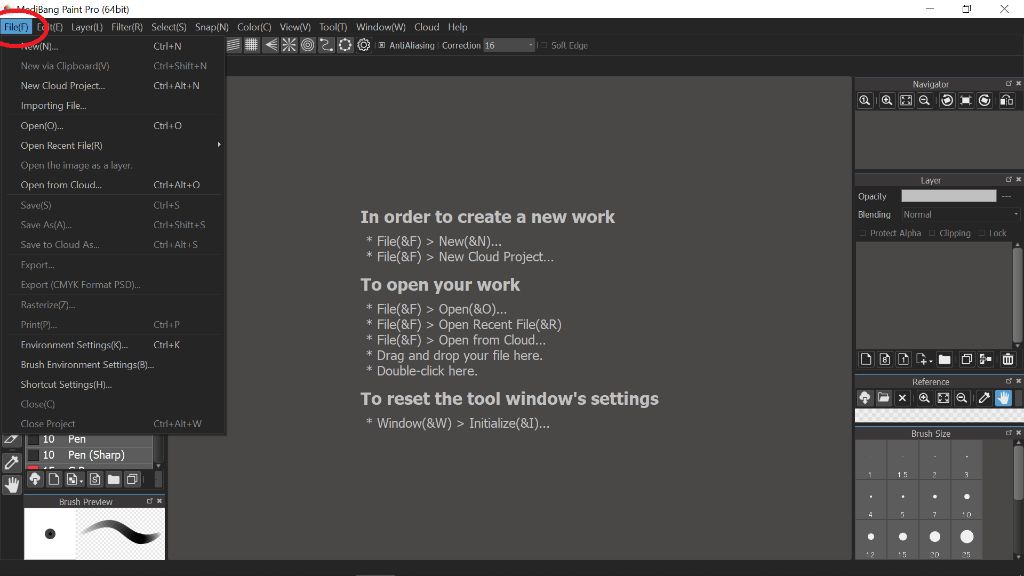Image resolution: width=1024 pixels, height=576 pixels.
Task: Select brush size 20 preset
Action: pos(935,540)
